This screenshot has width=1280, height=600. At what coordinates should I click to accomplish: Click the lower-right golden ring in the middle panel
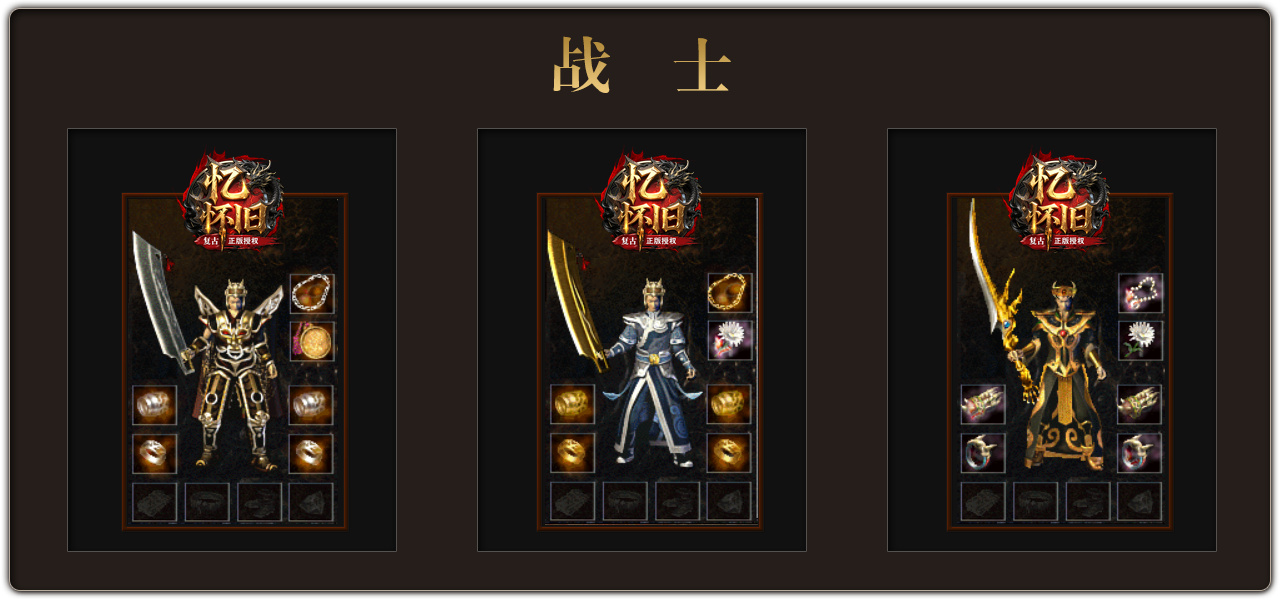point(730,453)
